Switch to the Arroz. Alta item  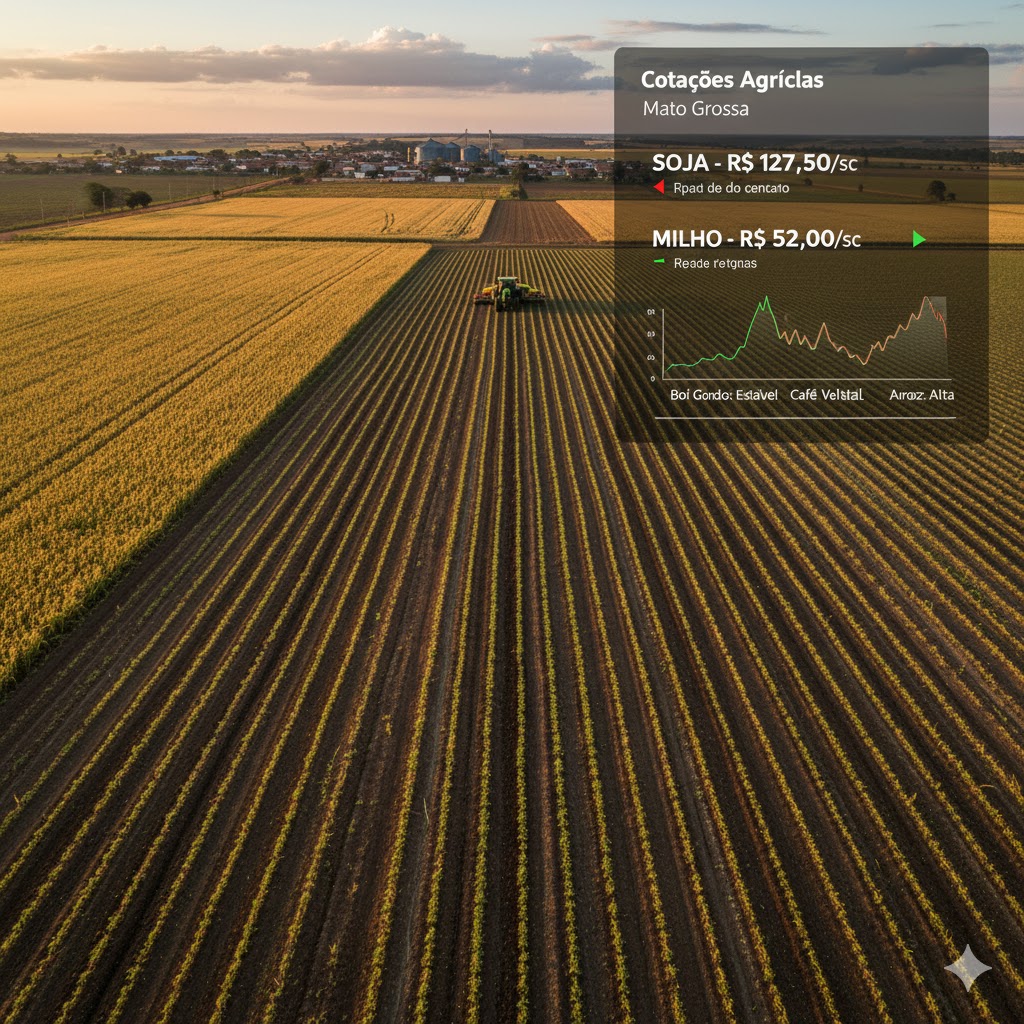(921, 395)
